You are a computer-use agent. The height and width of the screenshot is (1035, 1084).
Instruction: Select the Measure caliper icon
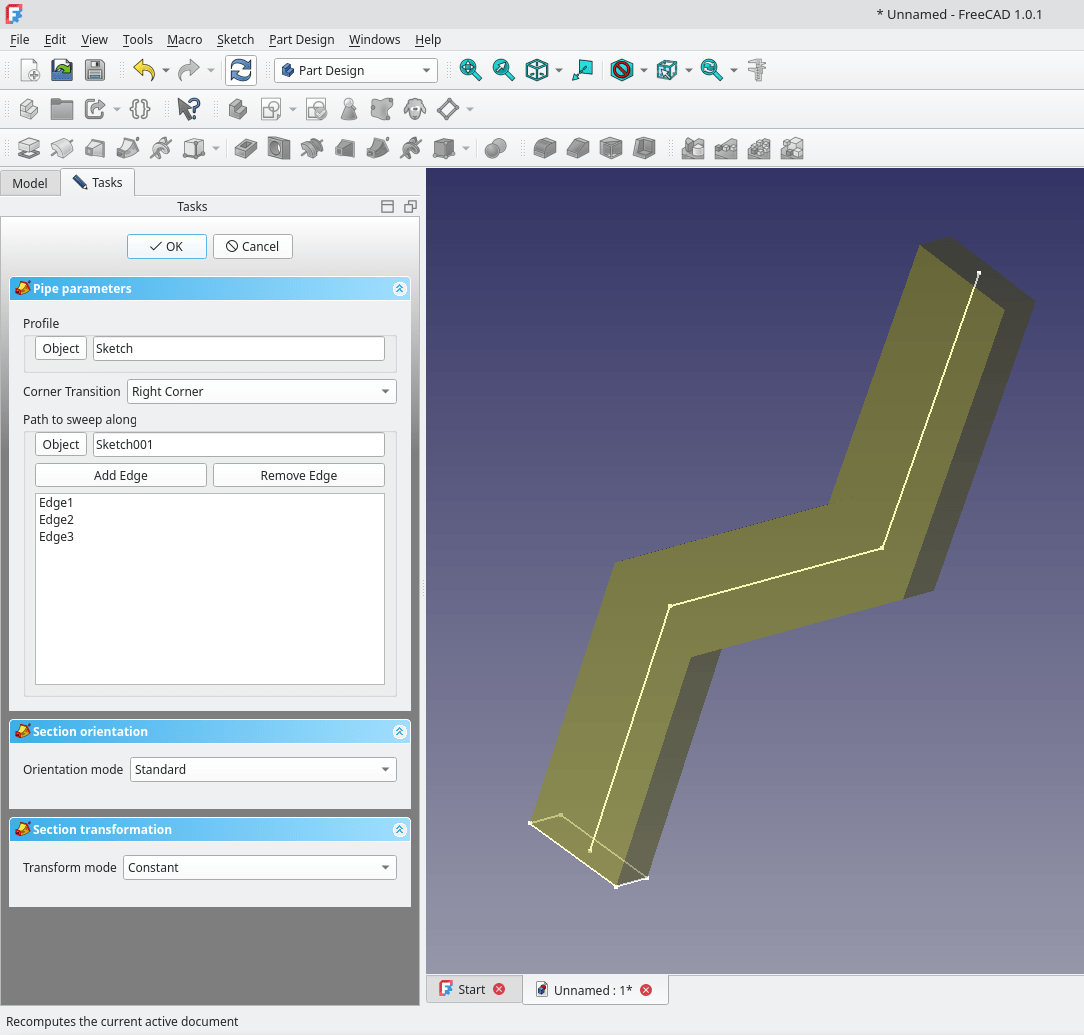click(756, 70)
